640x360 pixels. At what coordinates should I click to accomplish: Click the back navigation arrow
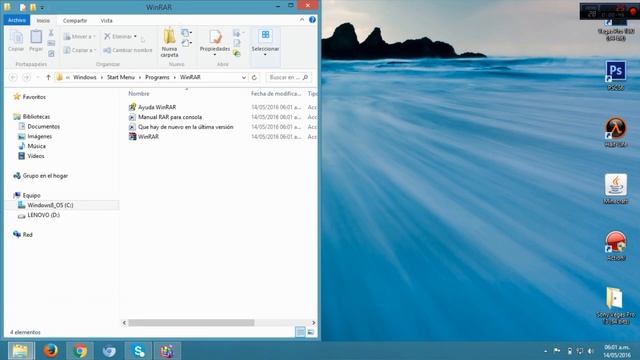[13, 77]
